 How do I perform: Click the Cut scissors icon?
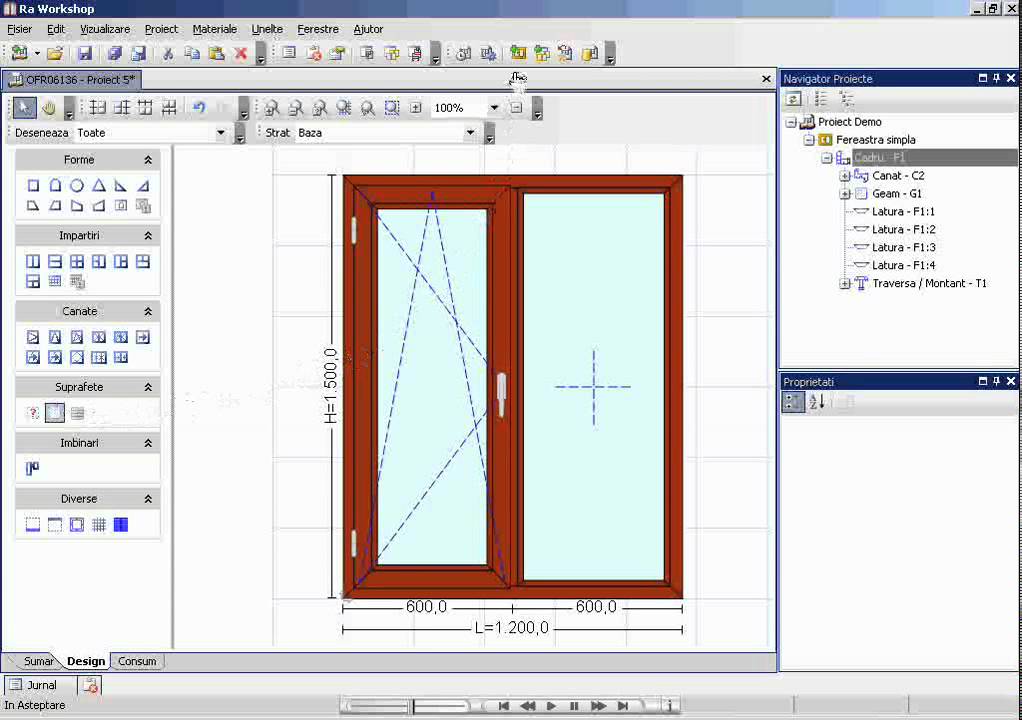click(x=168, y=53)
